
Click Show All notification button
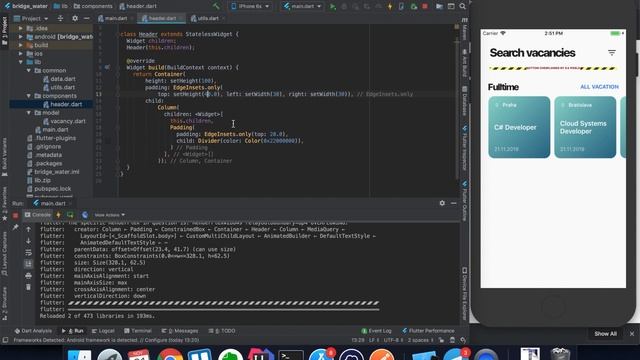pyautogui.click(x=605, y=334)
